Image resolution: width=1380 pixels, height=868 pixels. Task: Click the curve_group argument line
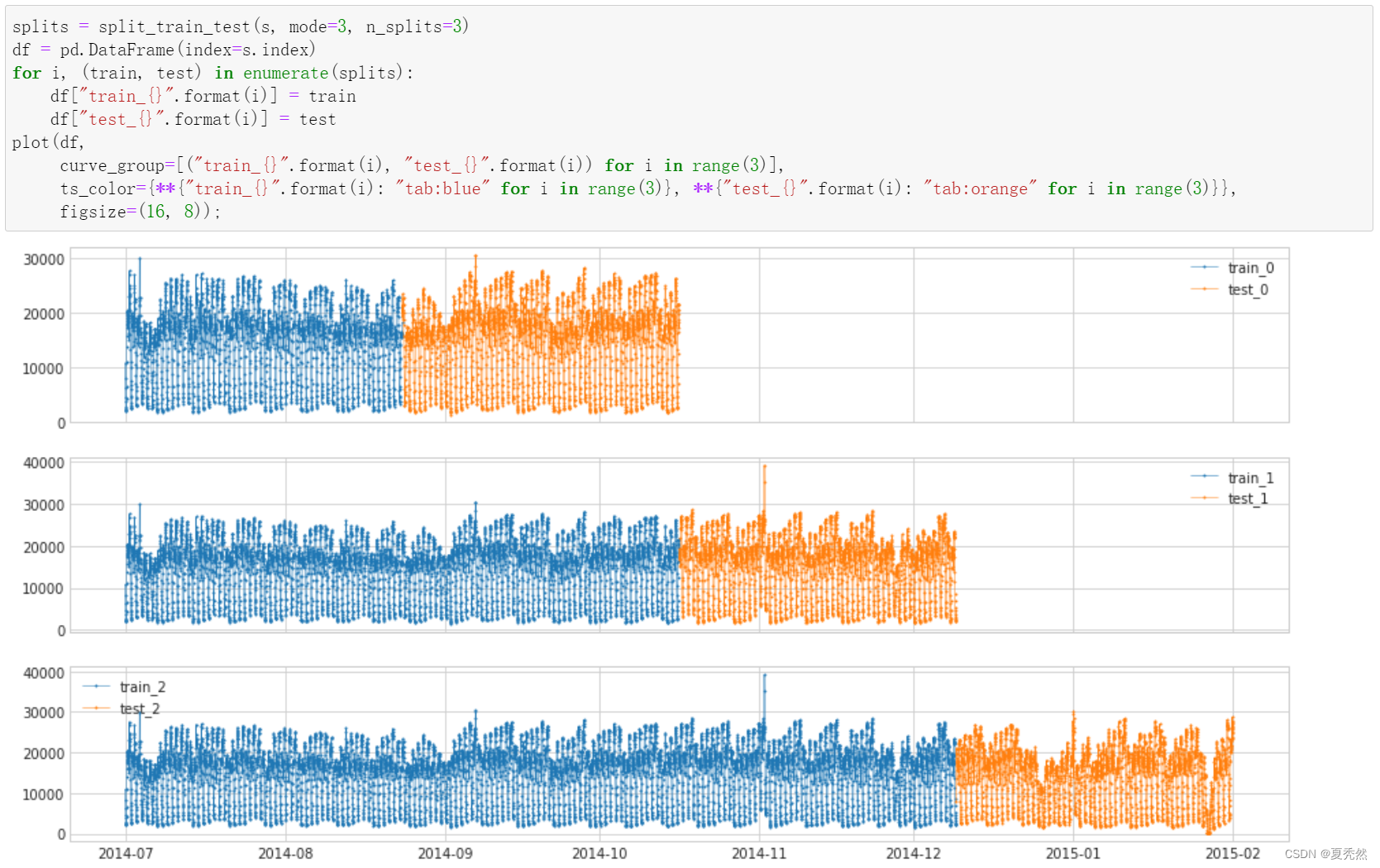coord(422,165)
